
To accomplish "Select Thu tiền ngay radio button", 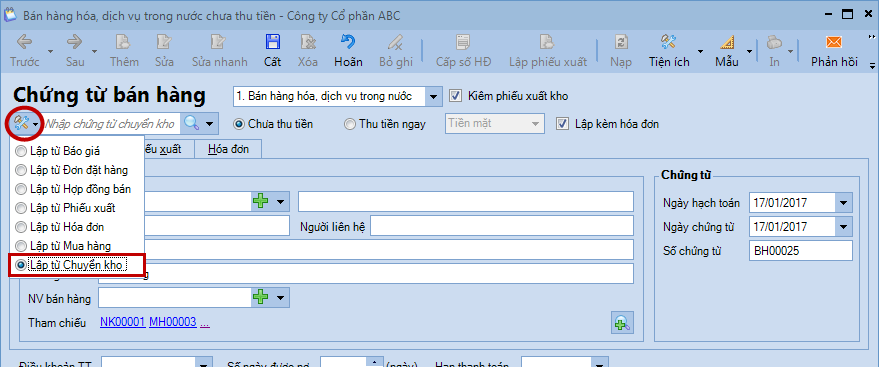I will [x=349, y=124].
